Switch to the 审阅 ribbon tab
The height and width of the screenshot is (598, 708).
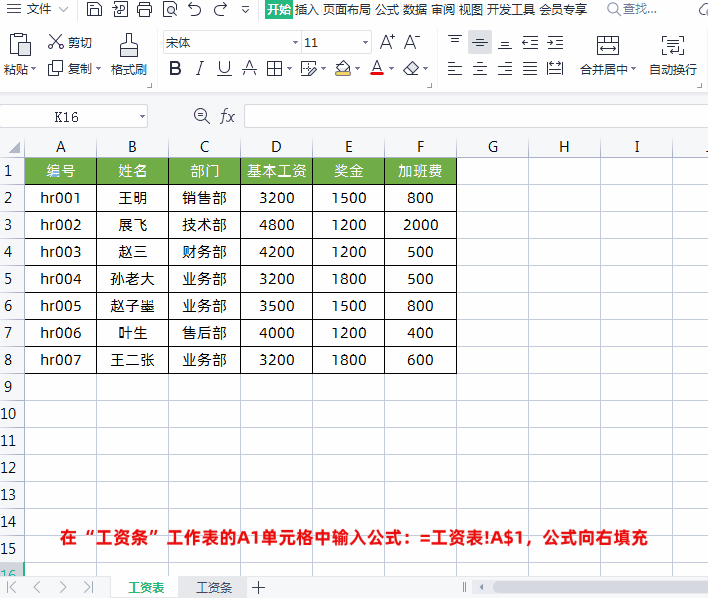coord(443,9)
